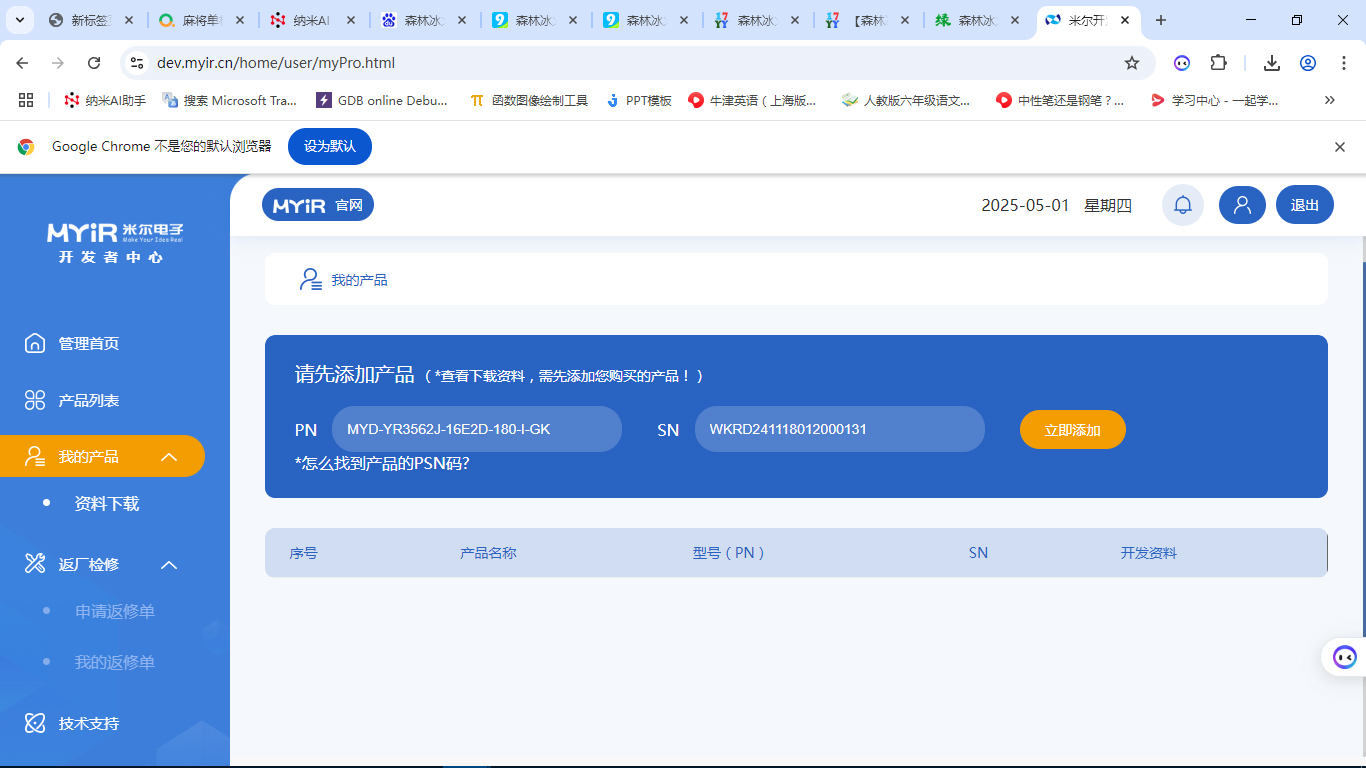This screenshot has height=768, width=1366.
Task: Open the tab search dropdown arrow
Action: (20, 20)
